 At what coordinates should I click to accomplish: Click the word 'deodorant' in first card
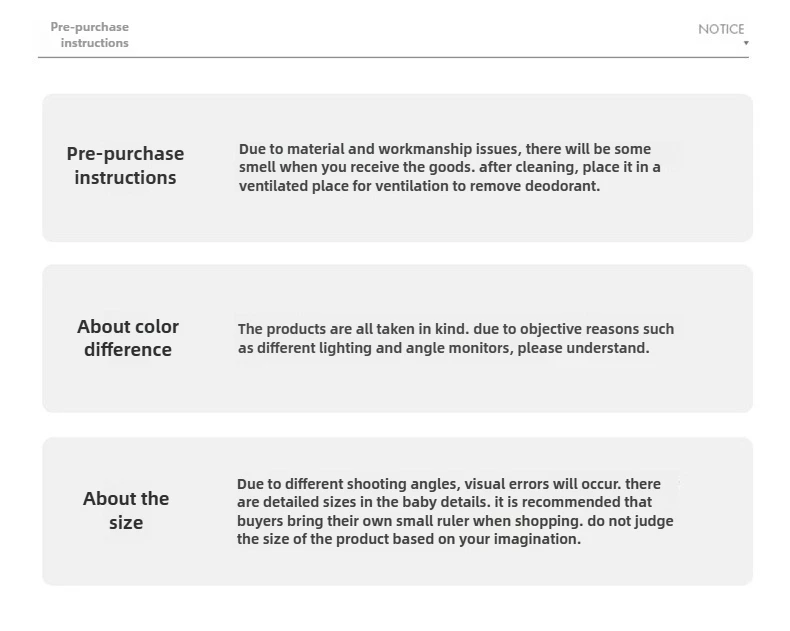click(x=562, y=186)
